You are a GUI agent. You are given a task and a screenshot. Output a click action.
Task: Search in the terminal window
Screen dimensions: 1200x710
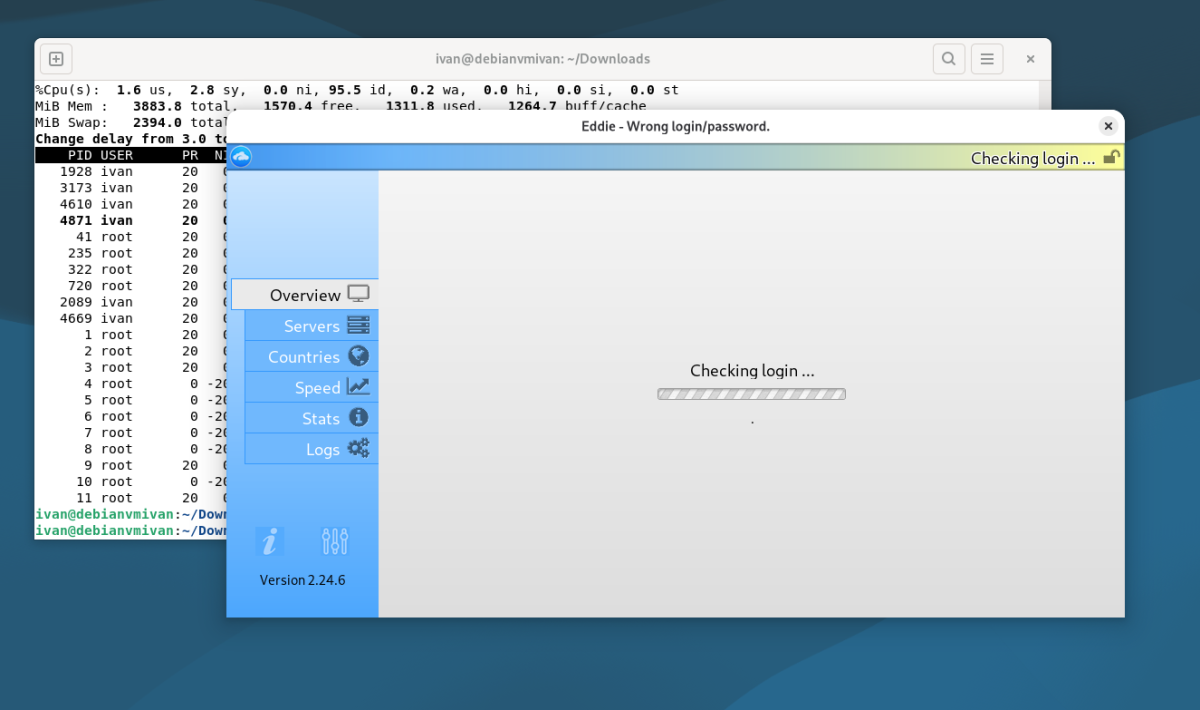click(949, 59)
